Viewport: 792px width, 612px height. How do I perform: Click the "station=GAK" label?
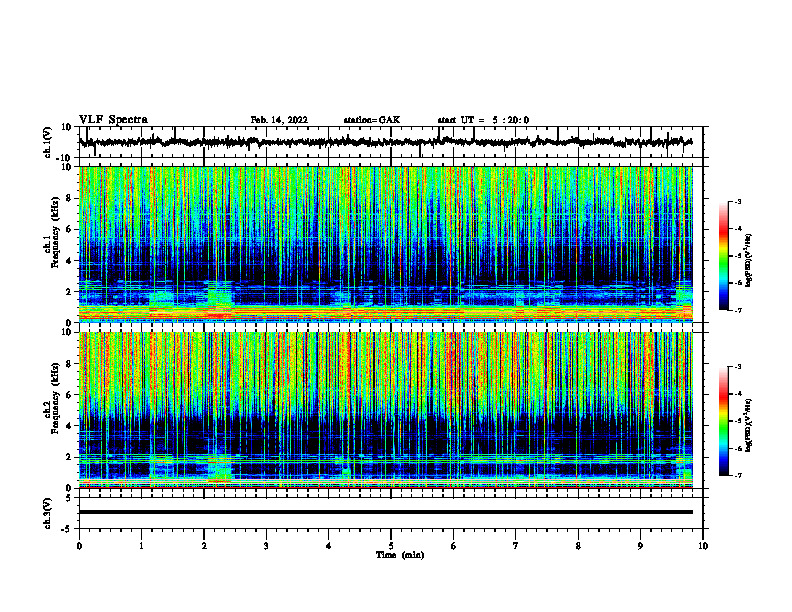372,120
